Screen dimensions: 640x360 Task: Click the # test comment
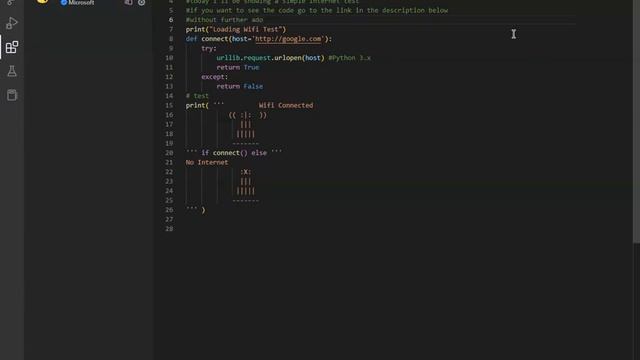point(197,96)
